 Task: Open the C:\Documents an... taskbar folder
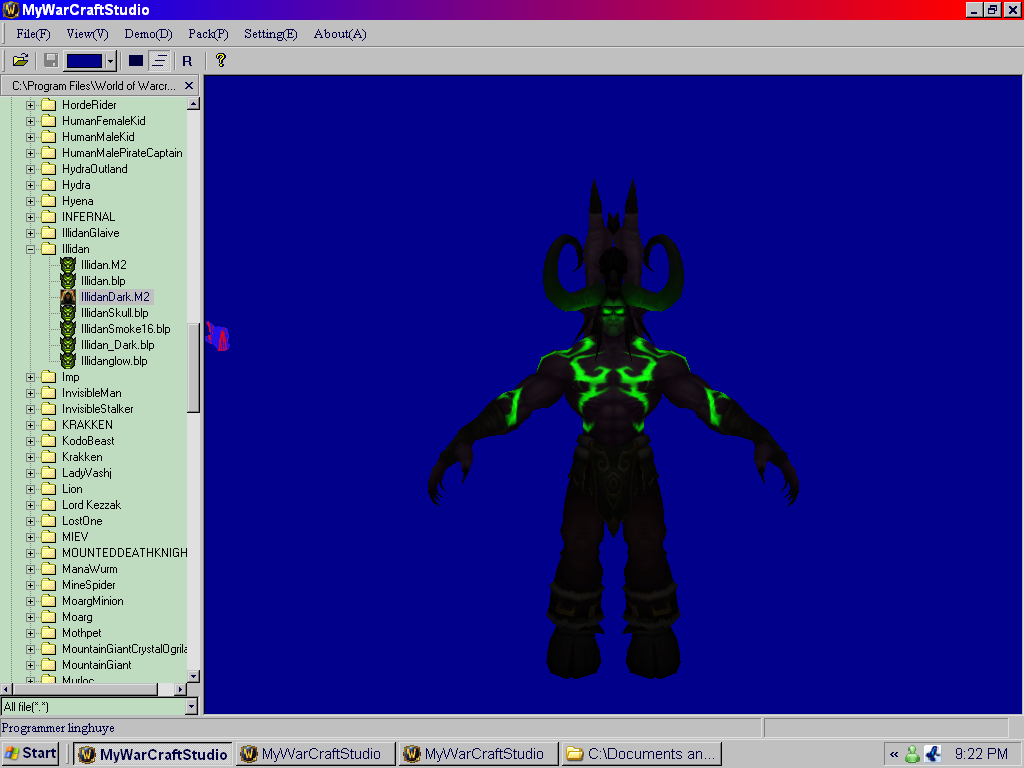(x=642, y=754)
